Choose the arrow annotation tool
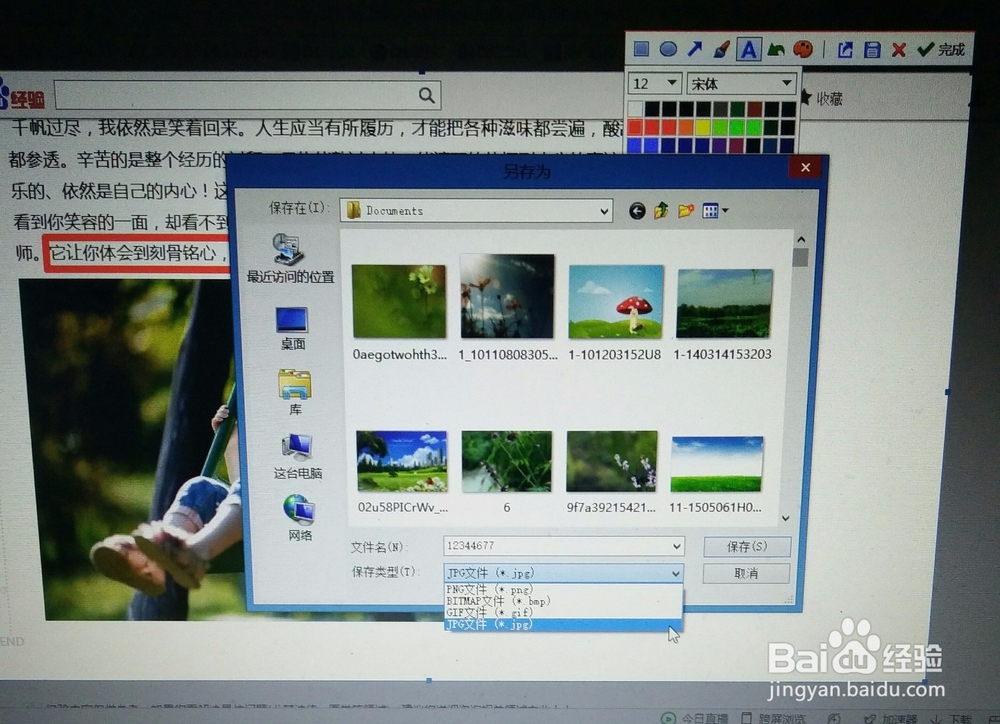Screen dimensions: 1000x724 (694, 48)
